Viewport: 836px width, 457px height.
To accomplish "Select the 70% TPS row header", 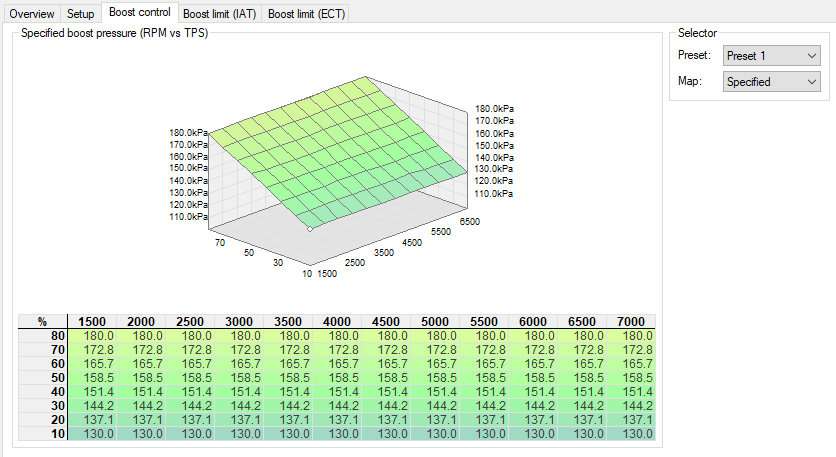I will [43, 350].
